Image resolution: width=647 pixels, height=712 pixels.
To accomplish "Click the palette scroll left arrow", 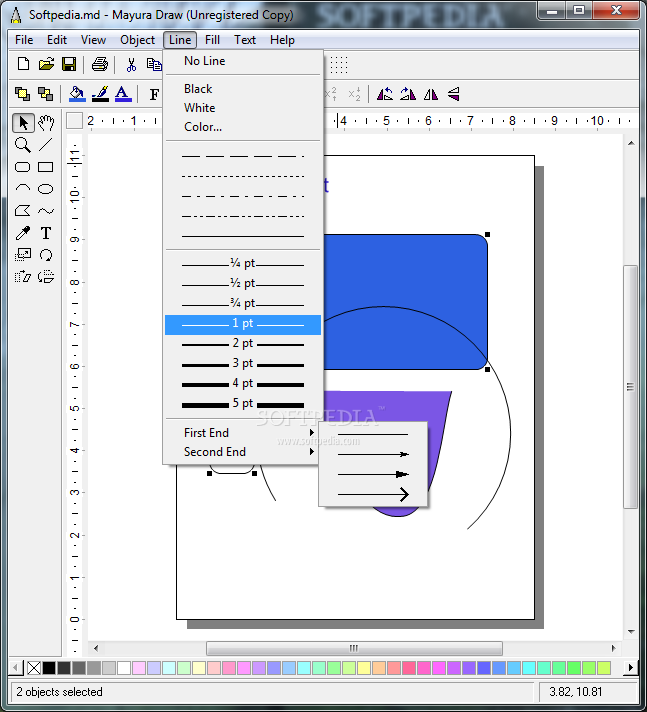I will 16,668.
